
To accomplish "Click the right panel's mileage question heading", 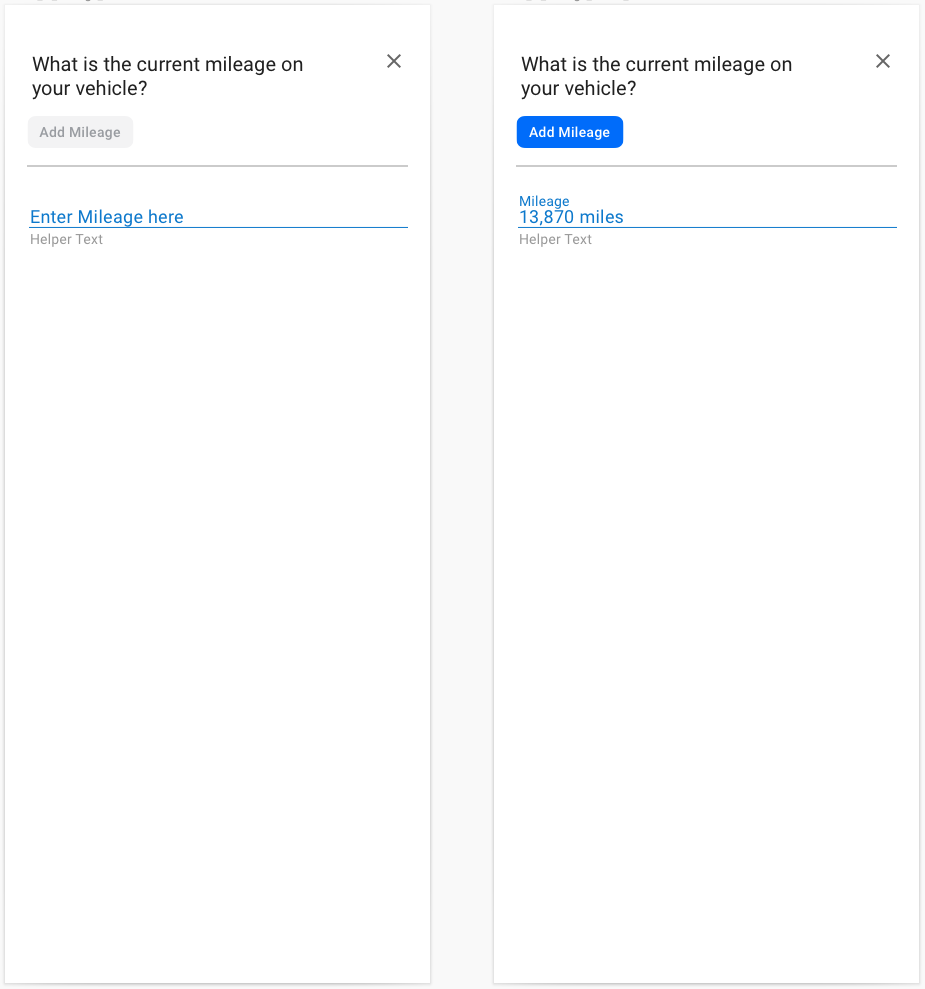I will pyautogui.click(x=656, y=77).
